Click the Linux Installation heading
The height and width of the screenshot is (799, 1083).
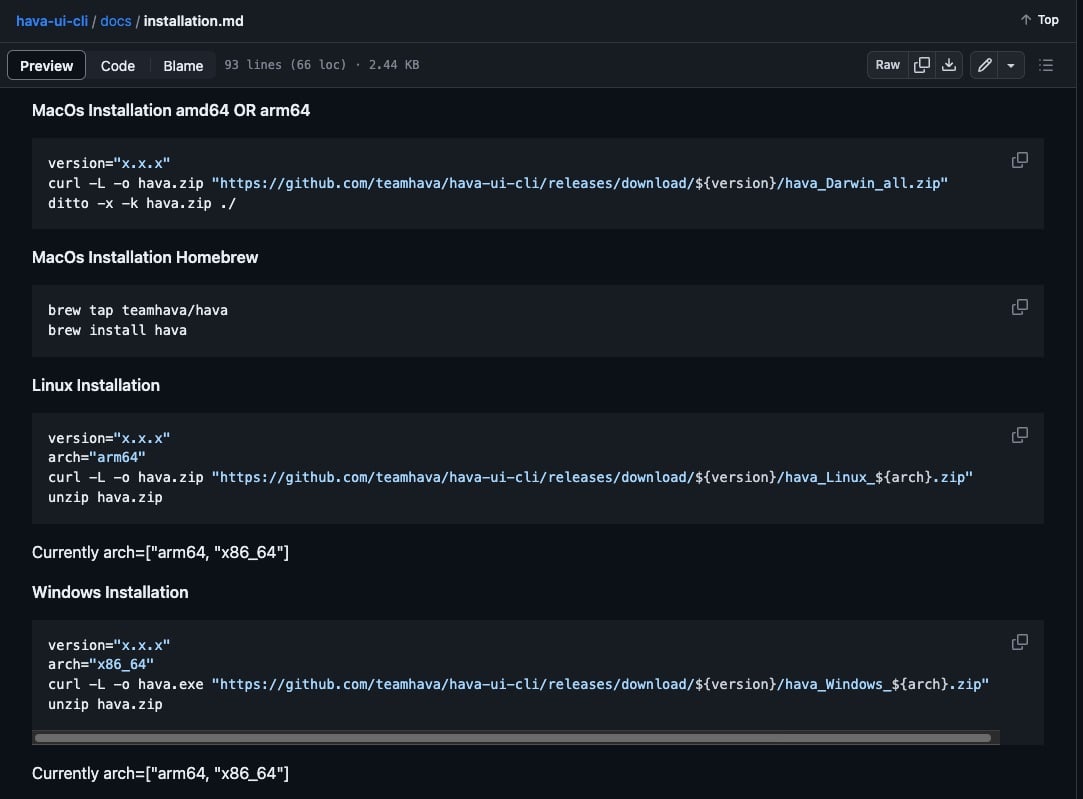[x=96, y=385]
